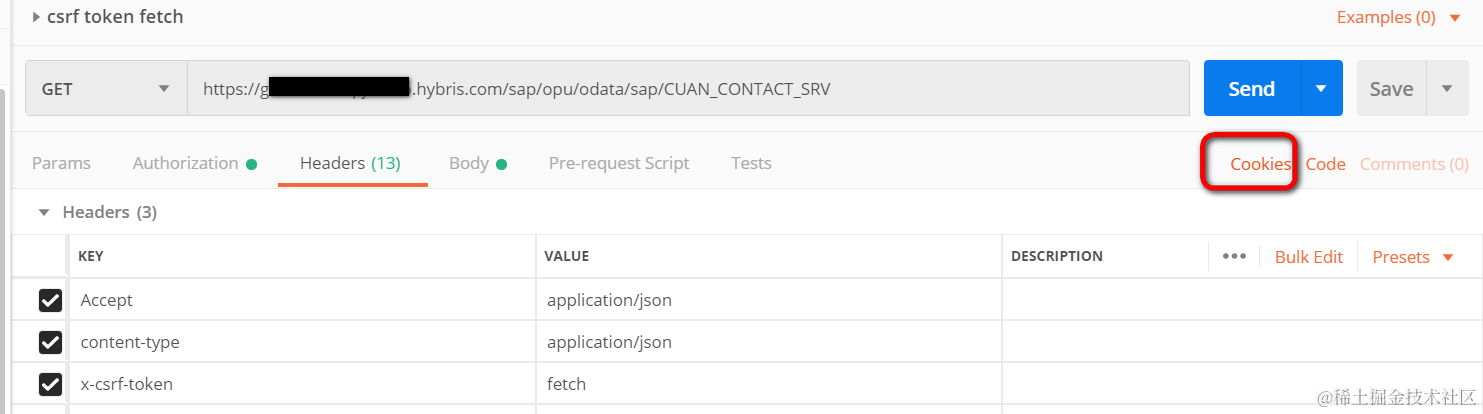Open the Save options dropdown arrow
Viewport: 1483px width, 414px height.
[x=1446, y=89]
